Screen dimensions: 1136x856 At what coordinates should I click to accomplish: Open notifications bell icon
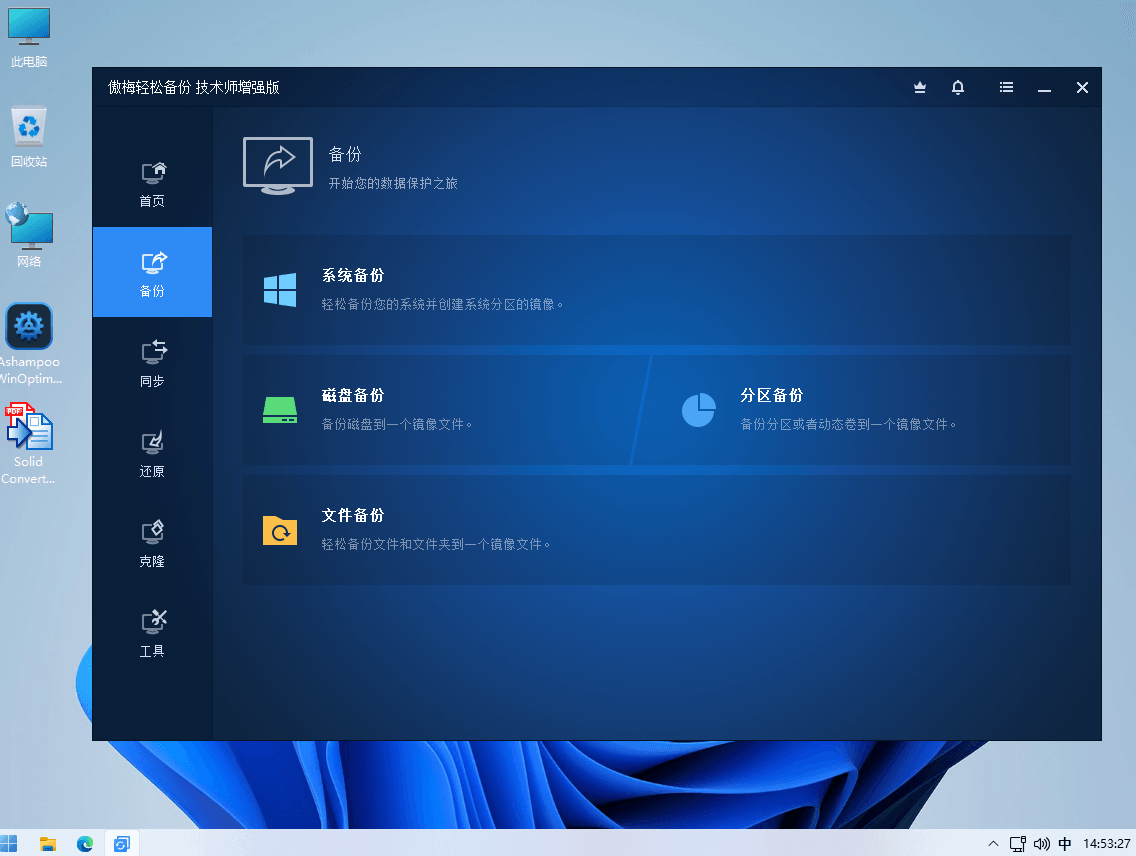pyautogui.click(x=958, y=88)
